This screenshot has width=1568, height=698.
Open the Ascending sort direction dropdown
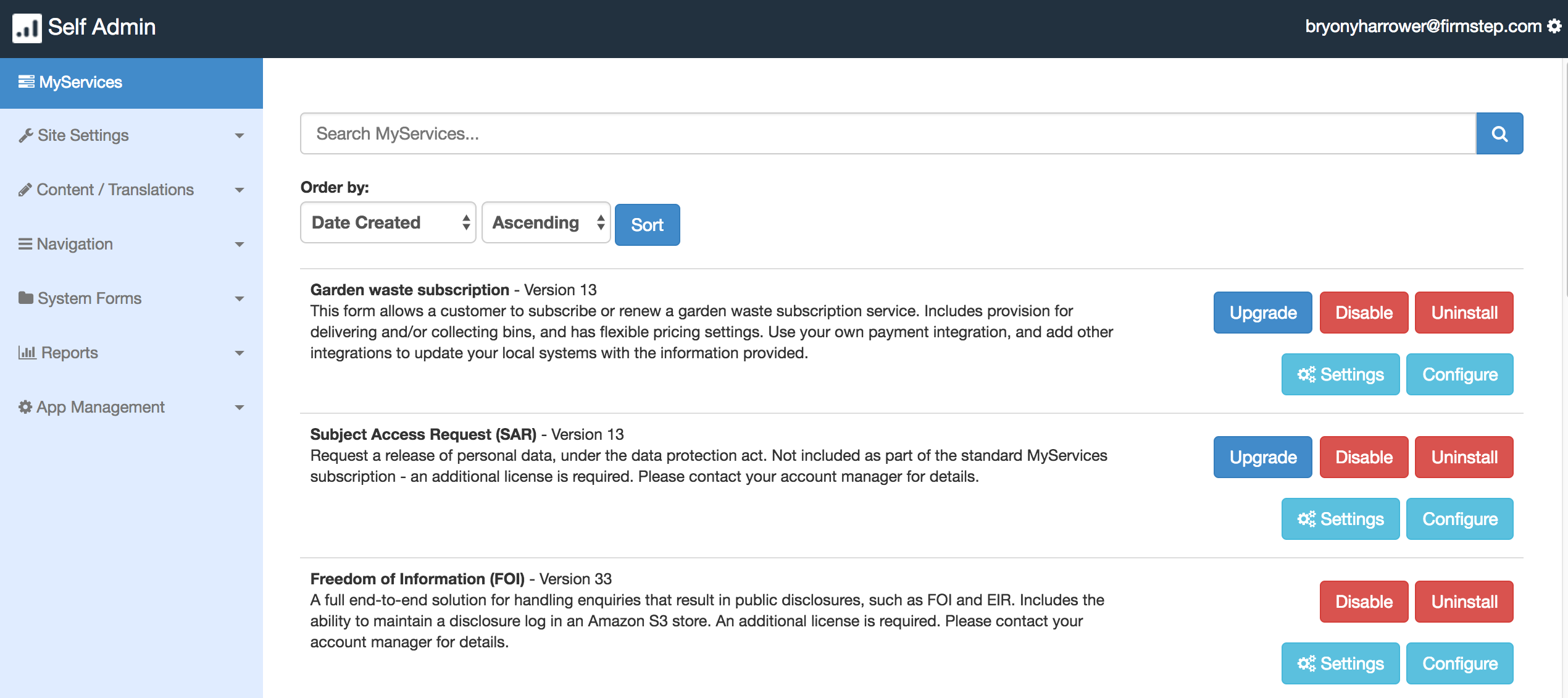tap(546, 222)
